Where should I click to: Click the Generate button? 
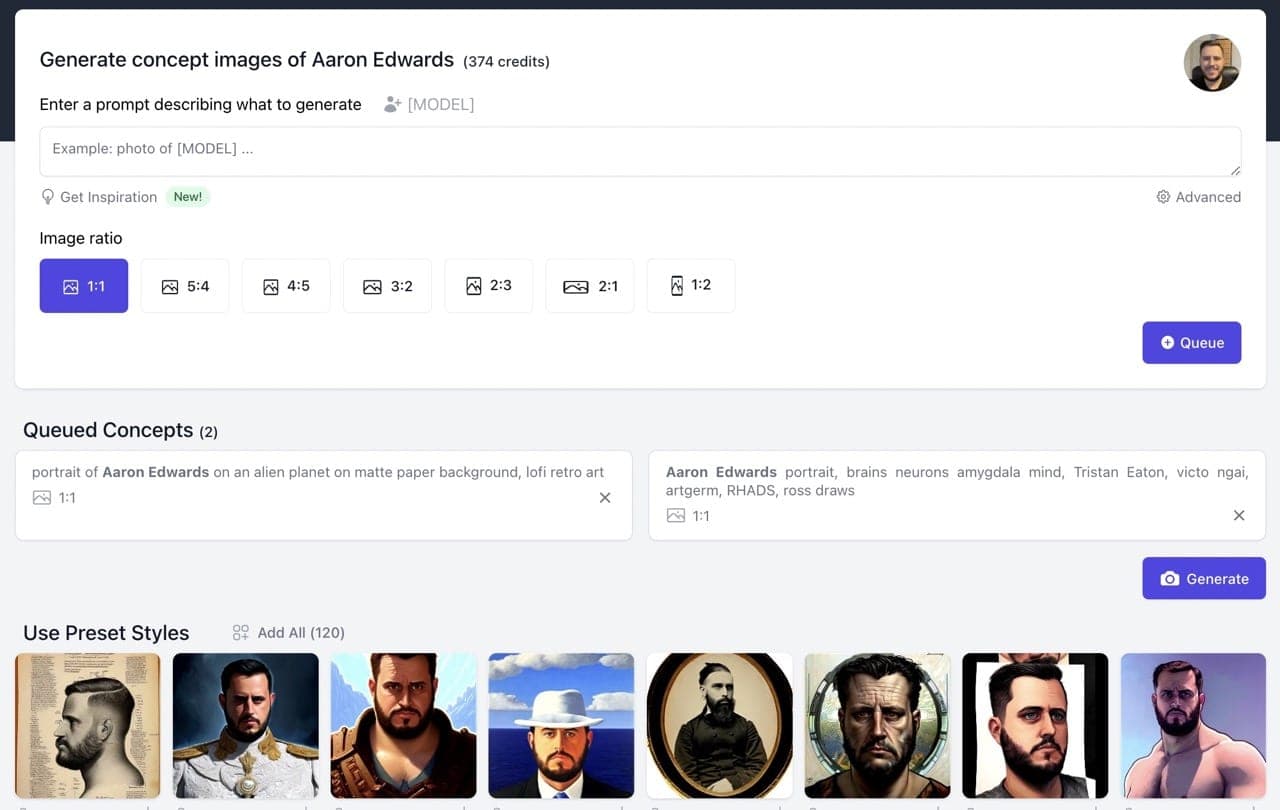[1203, 578]
